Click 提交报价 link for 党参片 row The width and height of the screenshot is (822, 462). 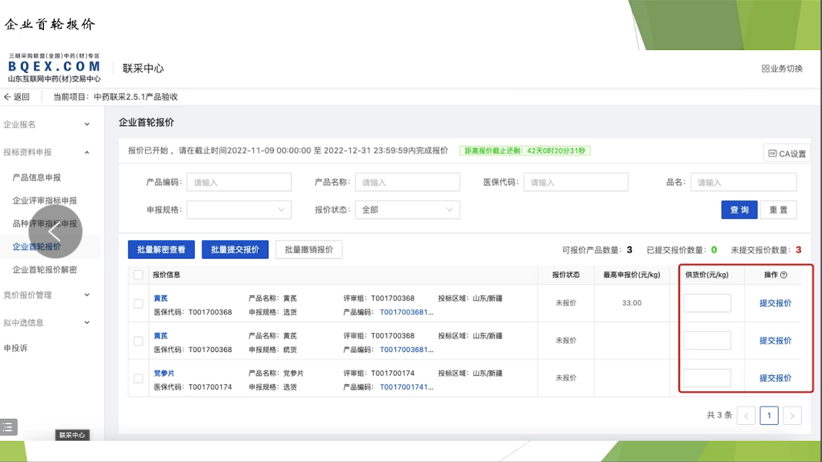click(775, 378)
